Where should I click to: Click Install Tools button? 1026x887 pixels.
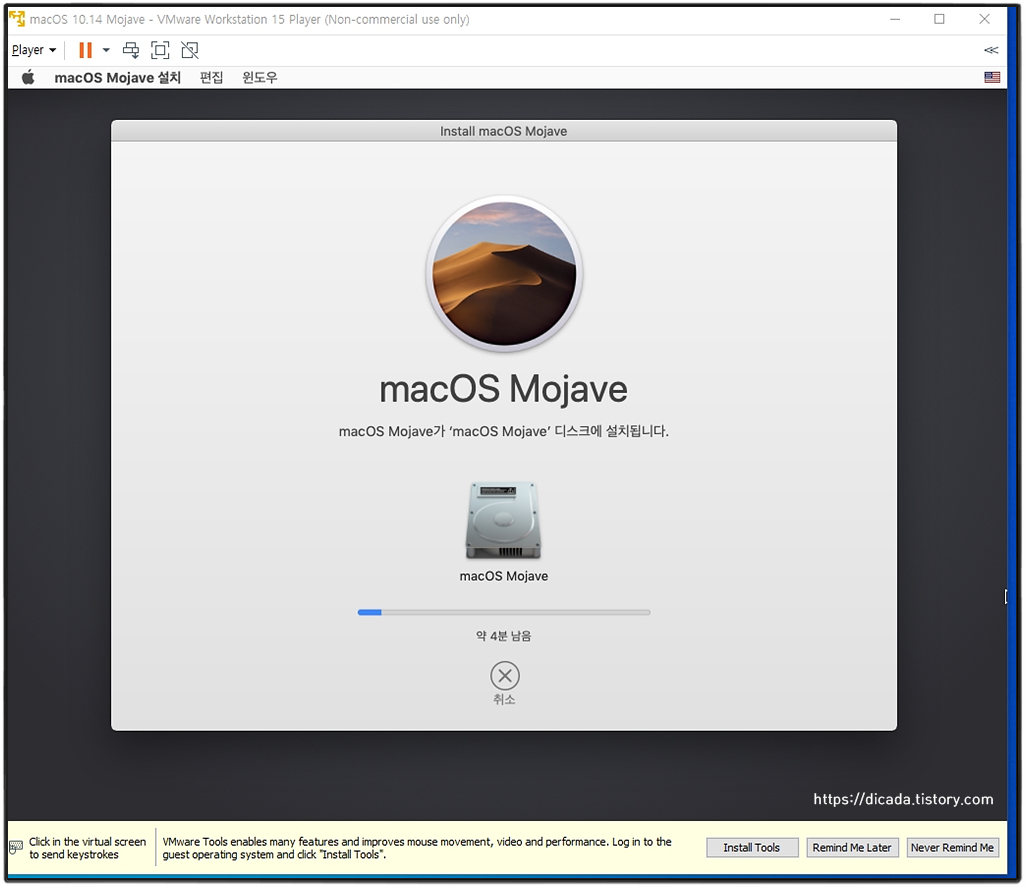pos(752,848)
